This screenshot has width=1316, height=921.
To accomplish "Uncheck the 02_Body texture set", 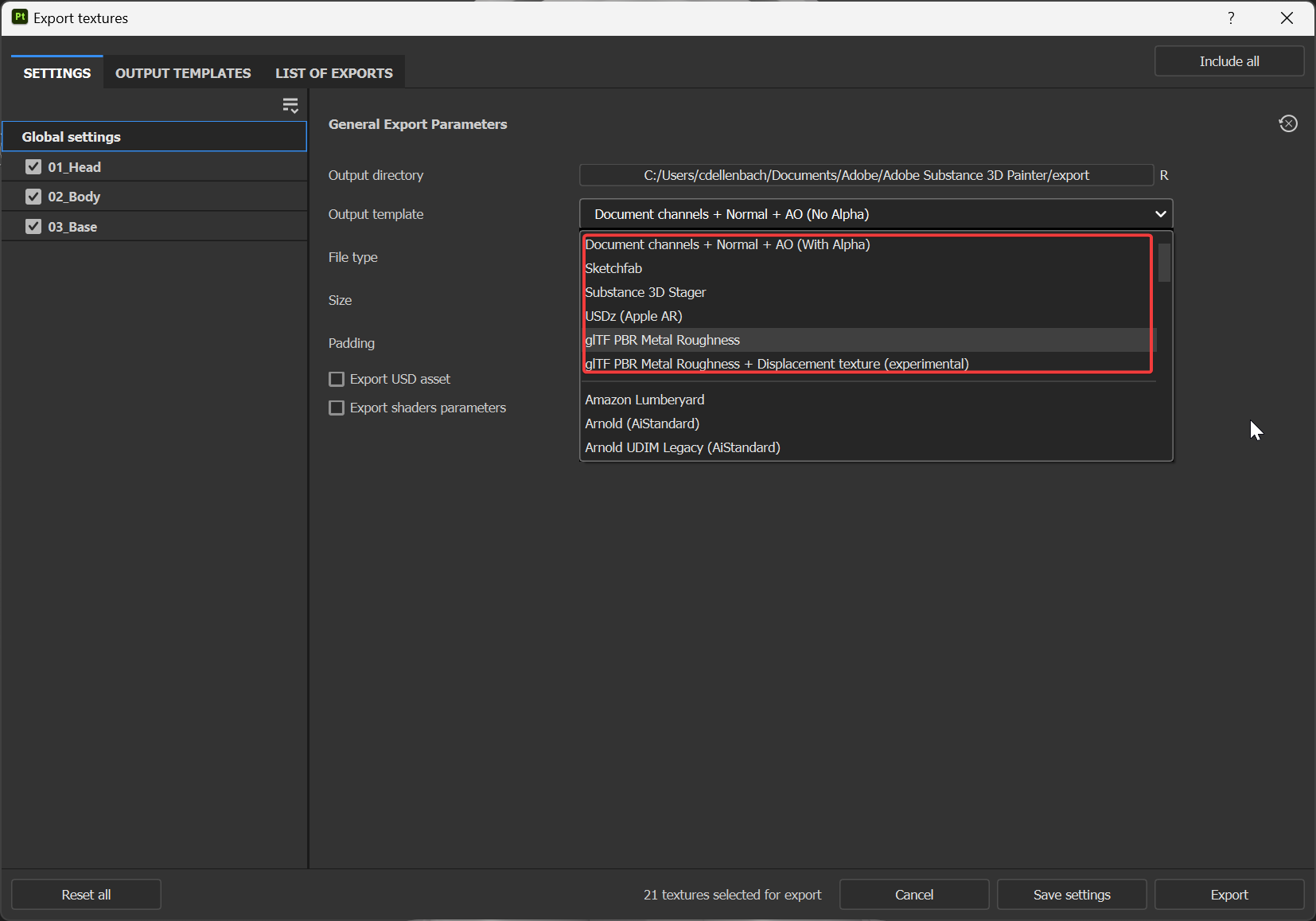I will [x=33, y=196].
